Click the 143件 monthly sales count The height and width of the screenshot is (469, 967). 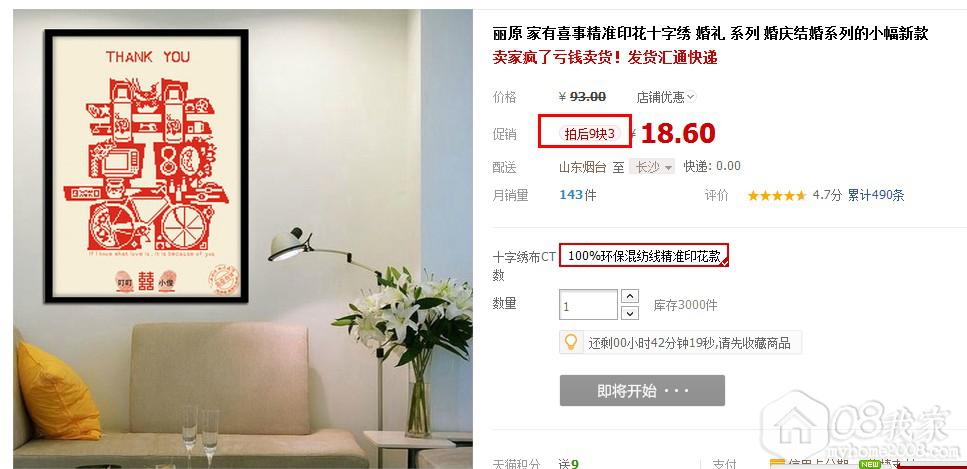point(578,195)
